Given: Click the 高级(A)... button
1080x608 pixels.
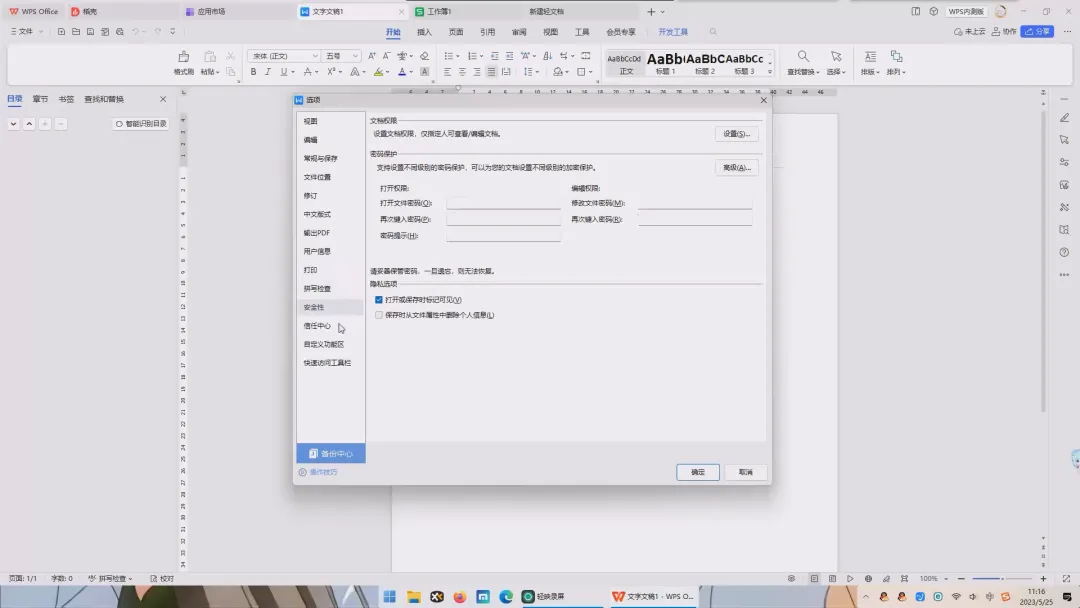Looking at the screenshot, I should point(736,167).
